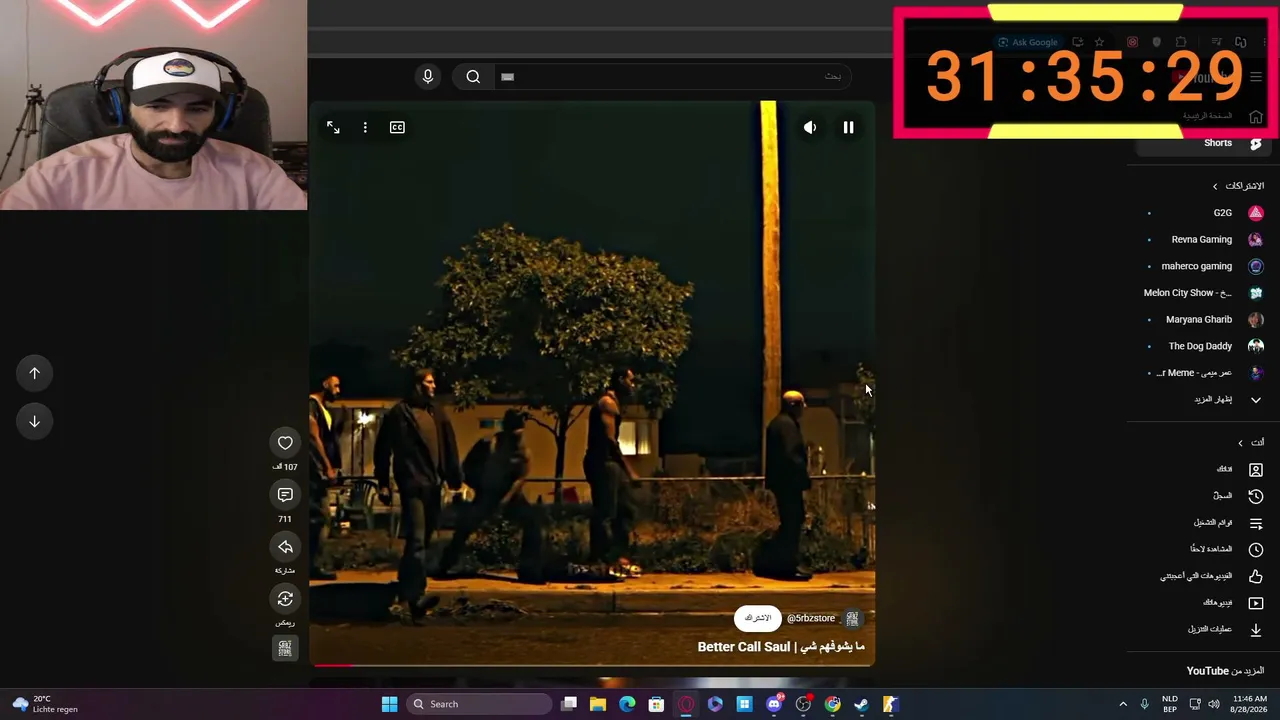This screenshot has height=720, width=1280.
Task: Open File Explorer from the taskbar
Action: coord(598,704)
